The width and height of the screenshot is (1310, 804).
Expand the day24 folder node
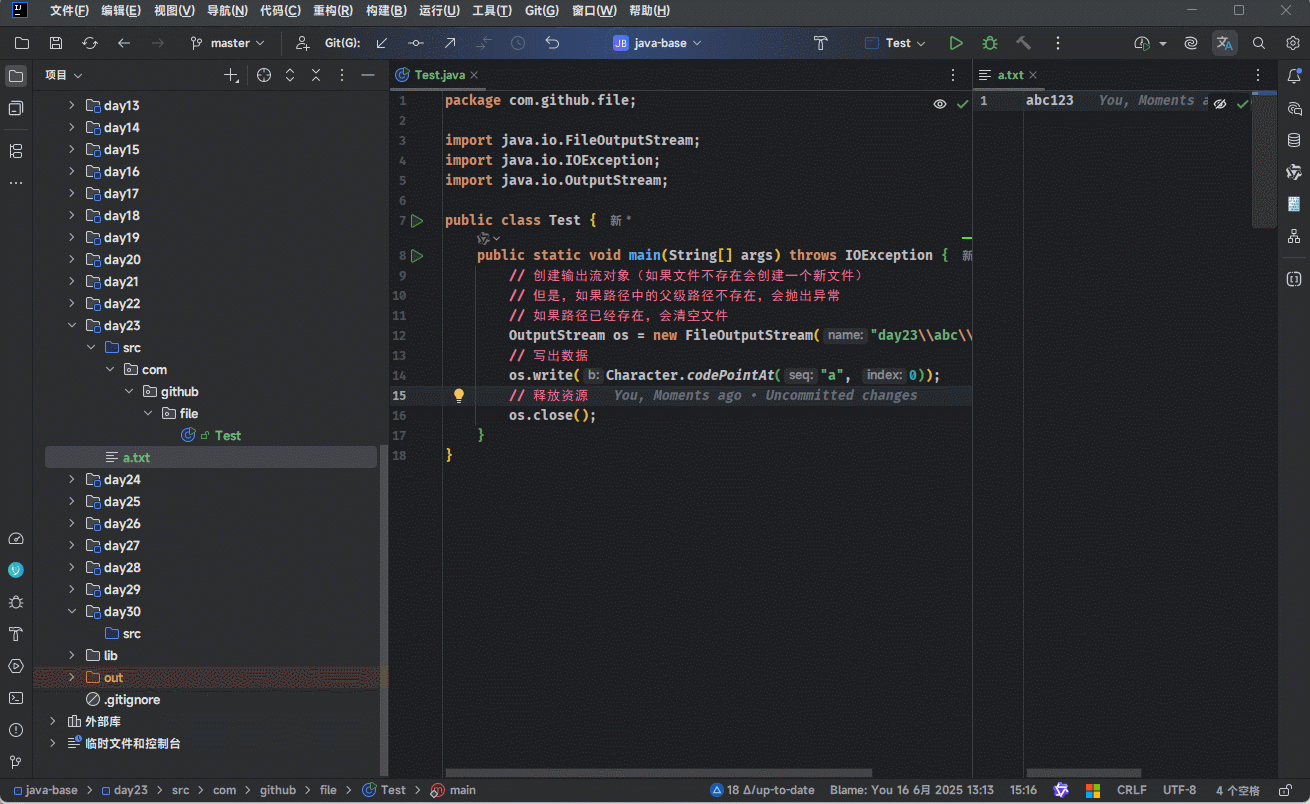pos(71,480)
